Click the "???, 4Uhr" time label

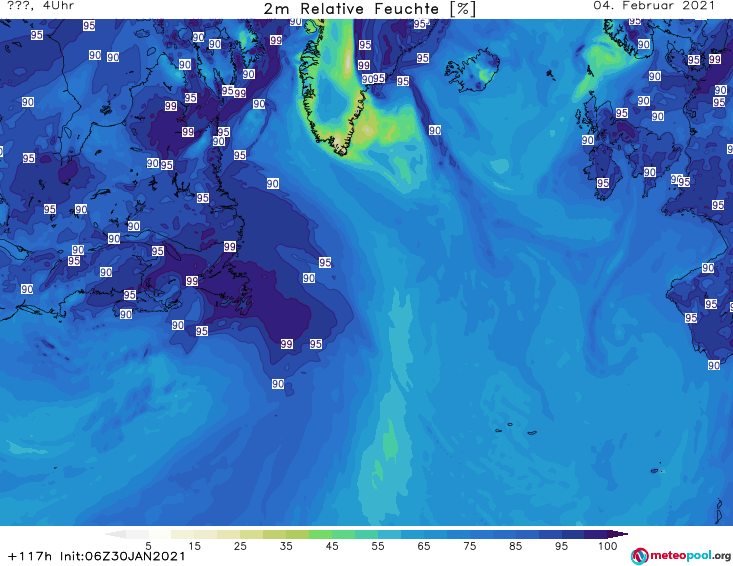point(40,6)
